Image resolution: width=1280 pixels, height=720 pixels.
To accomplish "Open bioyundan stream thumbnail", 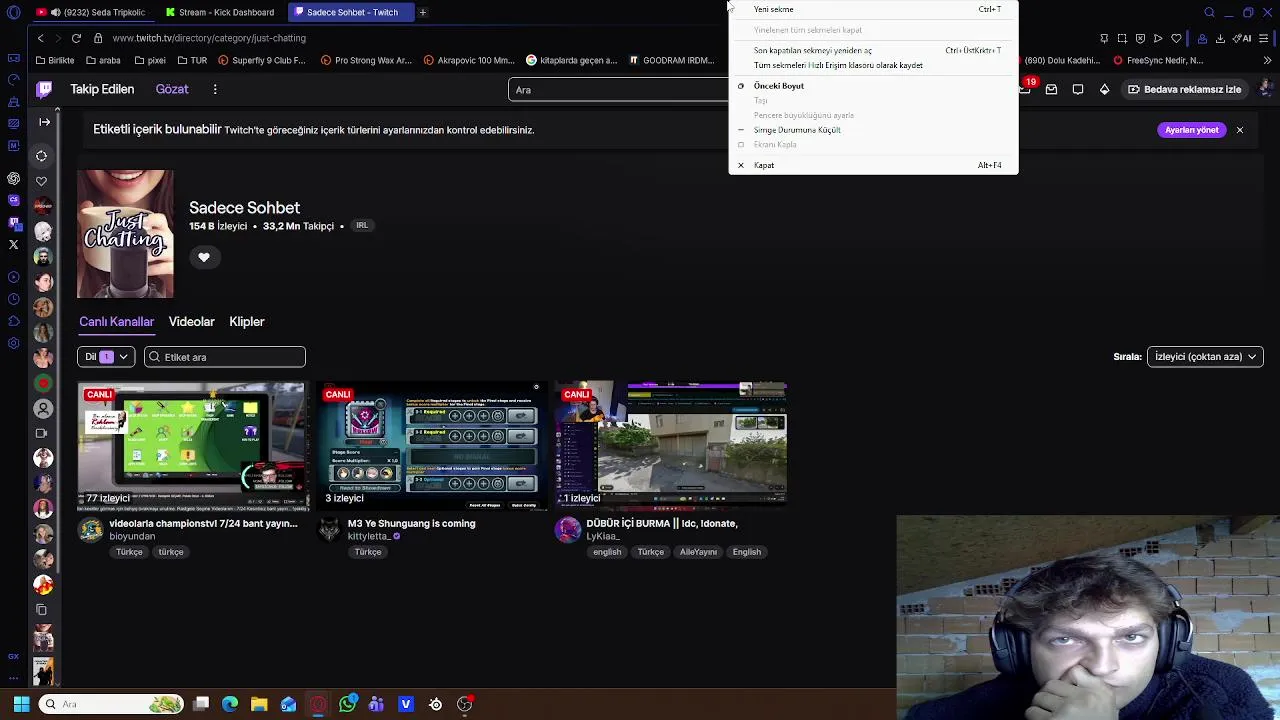I will click(x=191, y=446).
